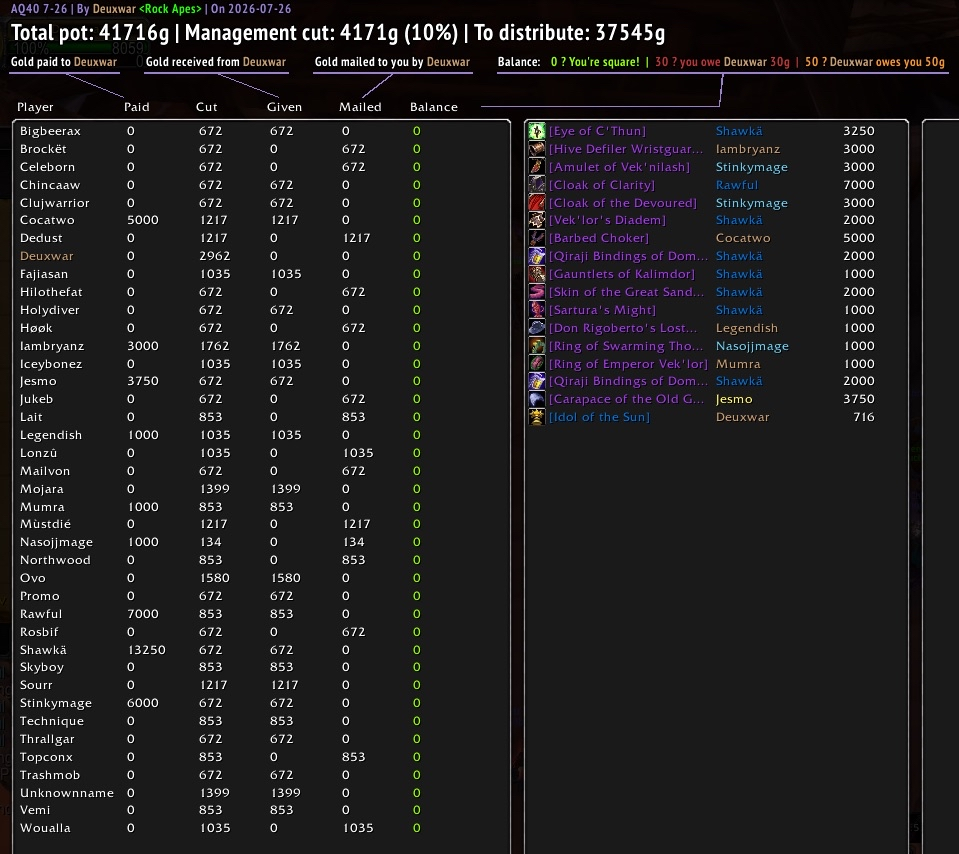Click Rock Apes guild name in title
This screenshot has width=959, height=854.
coord(170,9)
